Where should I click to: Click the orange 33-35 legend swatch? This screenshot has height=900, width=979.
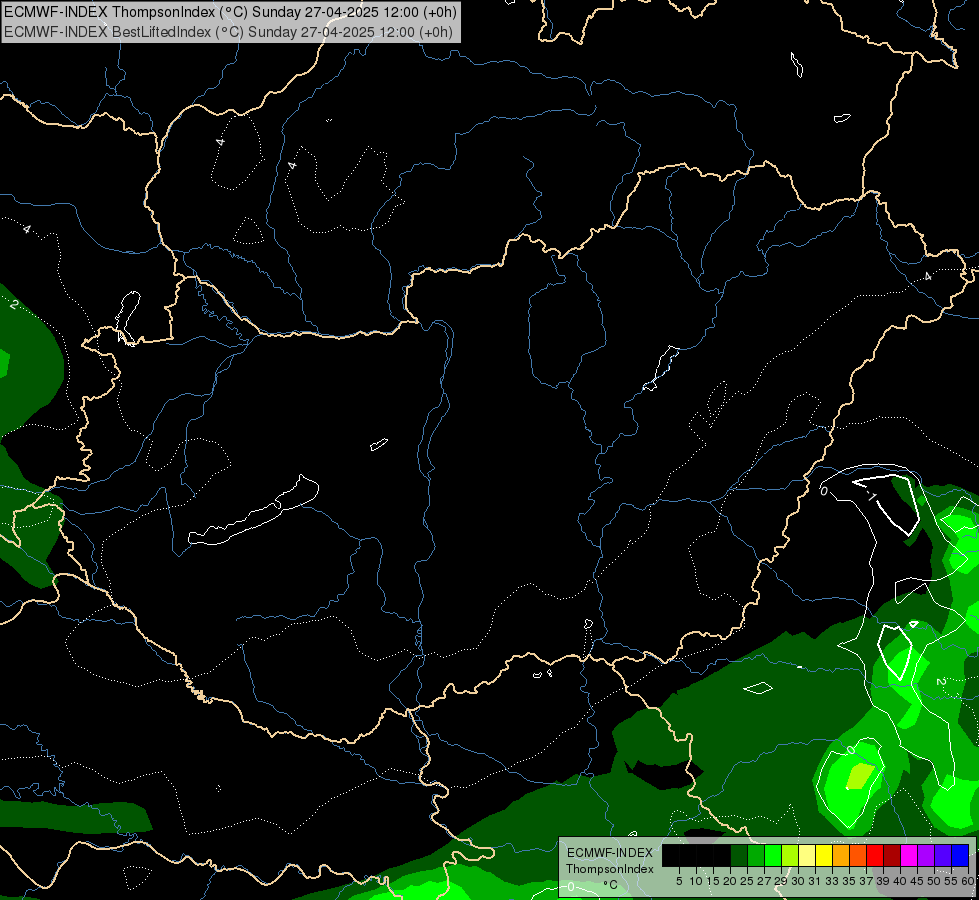tap(841, 855)
